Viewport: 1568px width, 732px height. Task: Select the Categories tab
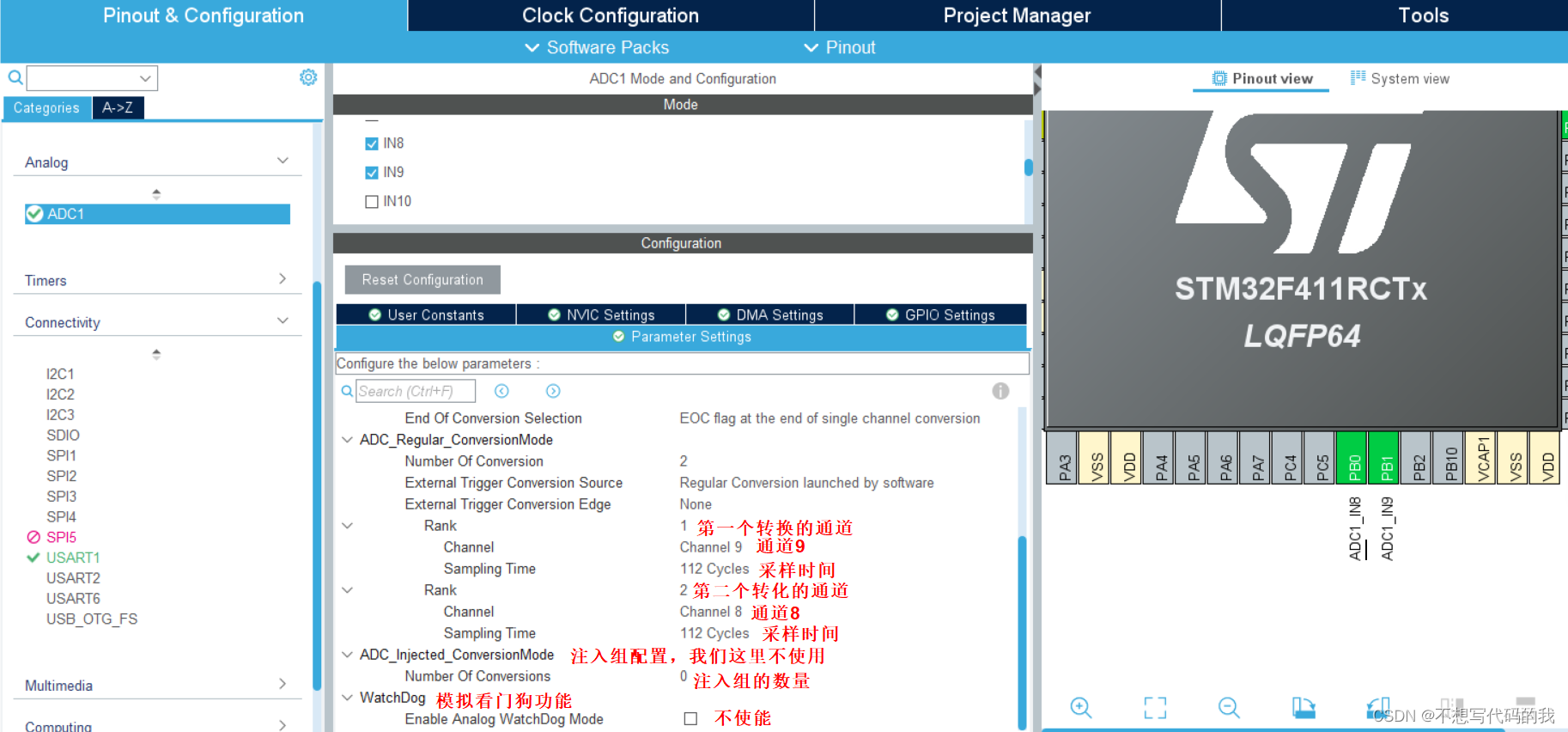[46, 107]
